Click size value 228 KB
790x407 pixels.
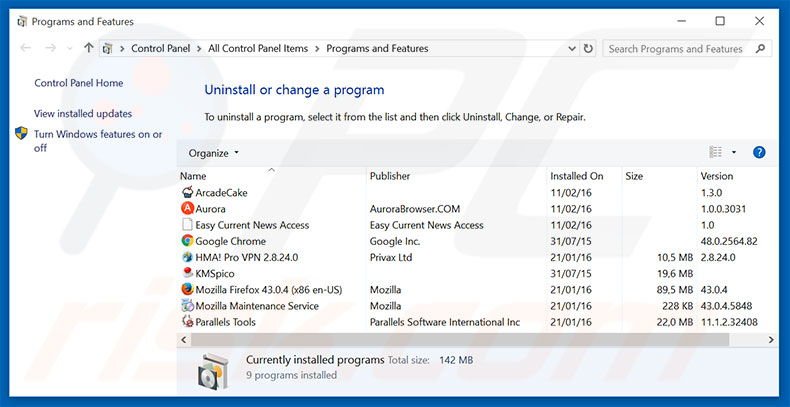[678, 306]
